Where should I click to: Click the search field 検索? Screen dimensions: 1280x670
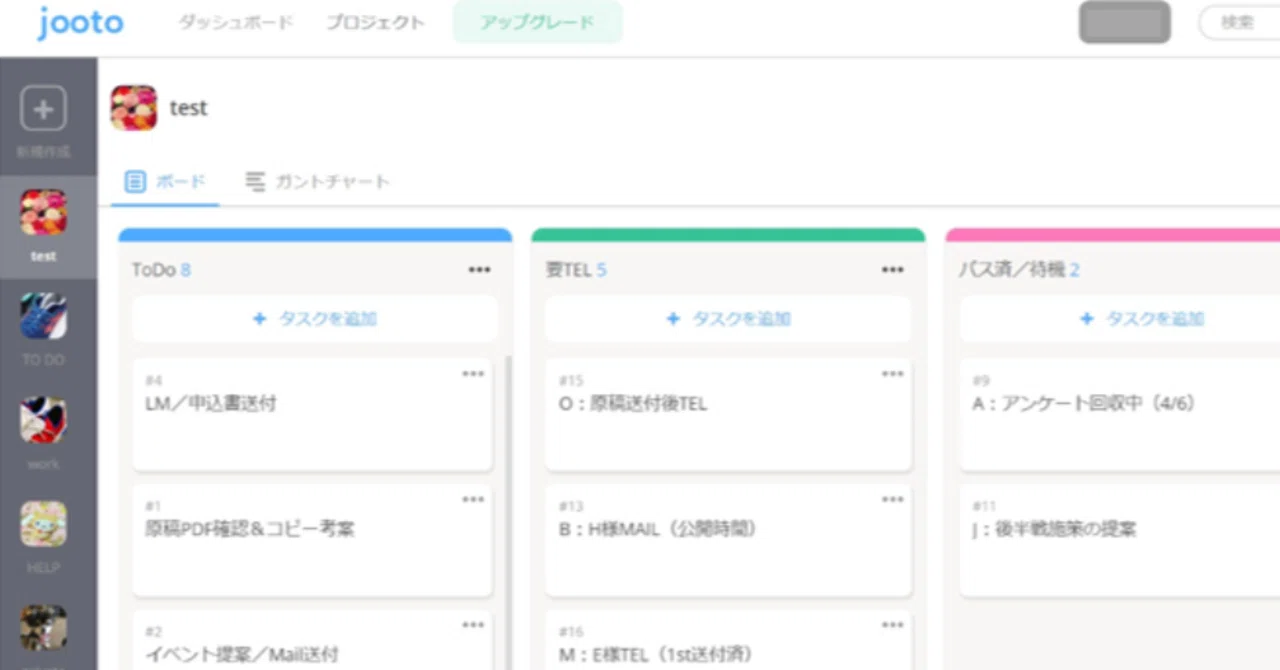coord(1239,22)
